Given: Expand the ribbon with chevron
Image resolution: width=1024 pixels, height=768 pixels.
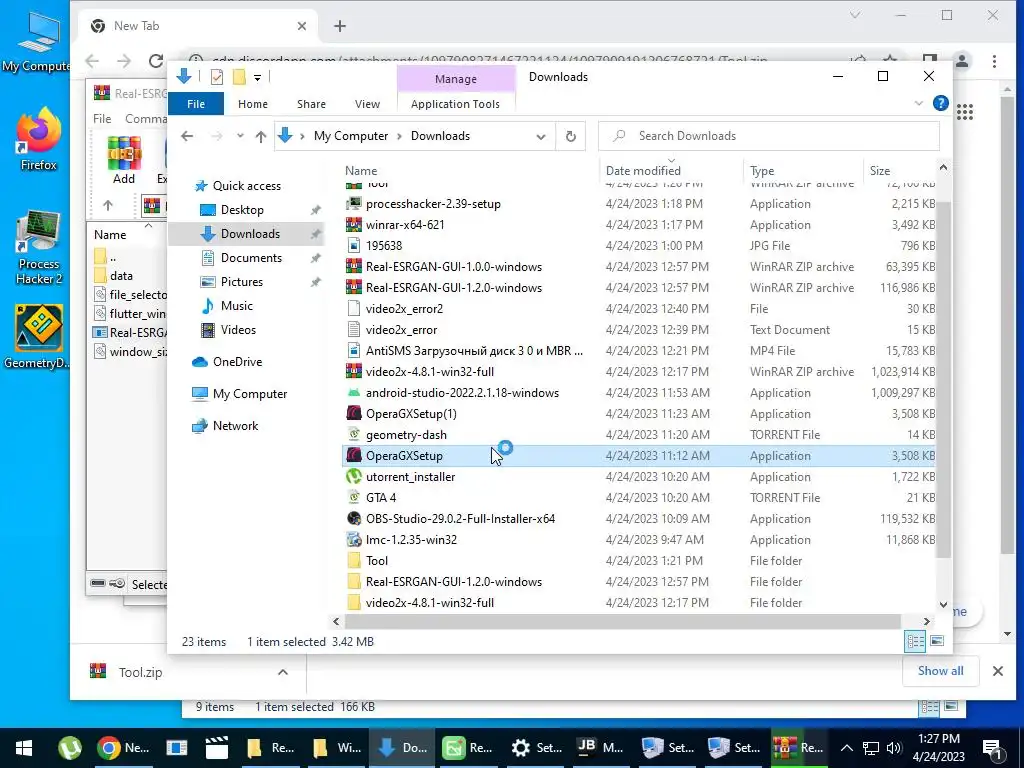Looking at the screenshot, I should (x=918, y=103).
